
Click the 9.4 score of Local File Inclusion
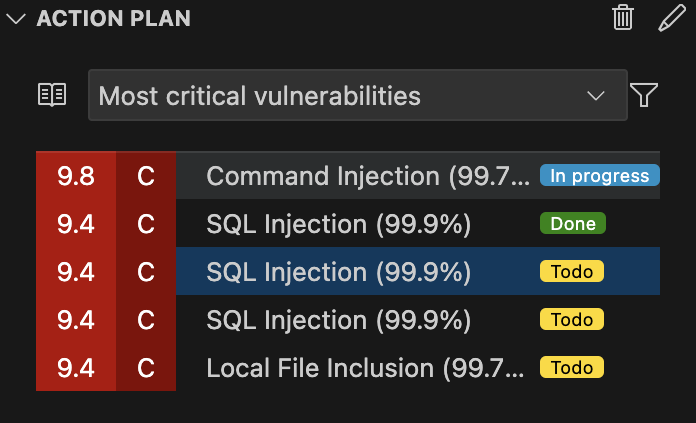76,368
